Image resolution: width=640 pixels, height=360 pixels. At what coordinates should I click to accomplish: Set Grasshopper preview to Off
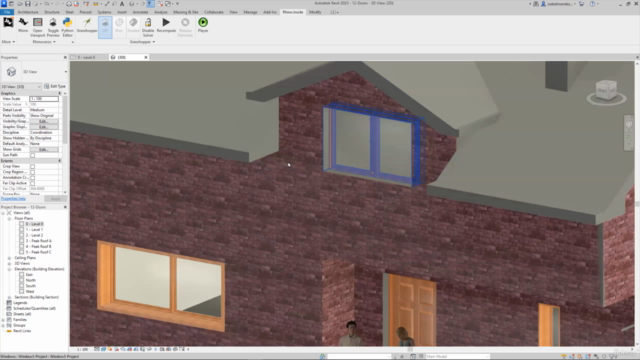105,27
